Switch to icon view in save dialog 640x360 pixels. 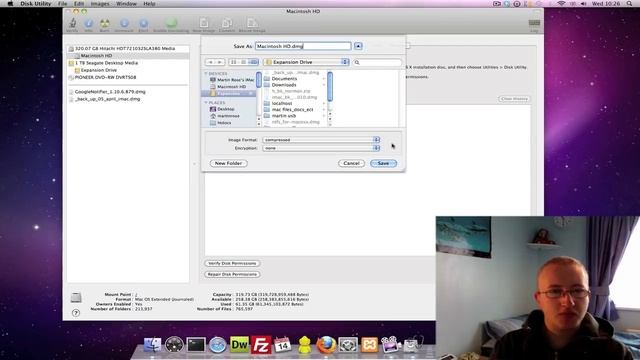233,62
